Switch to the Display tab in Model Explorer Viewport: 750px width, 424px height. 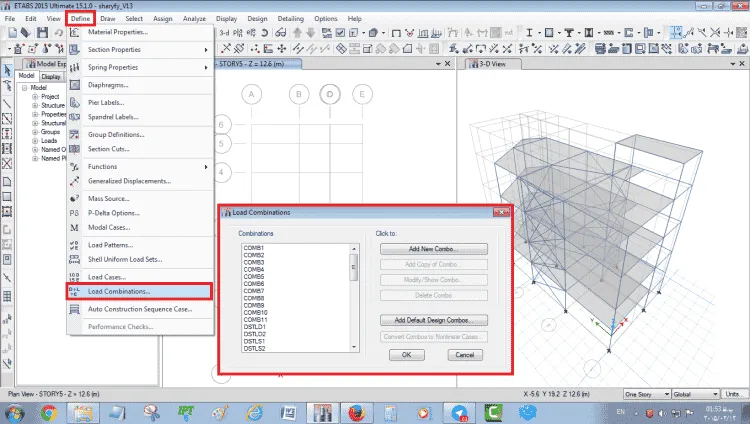(51, 77)
